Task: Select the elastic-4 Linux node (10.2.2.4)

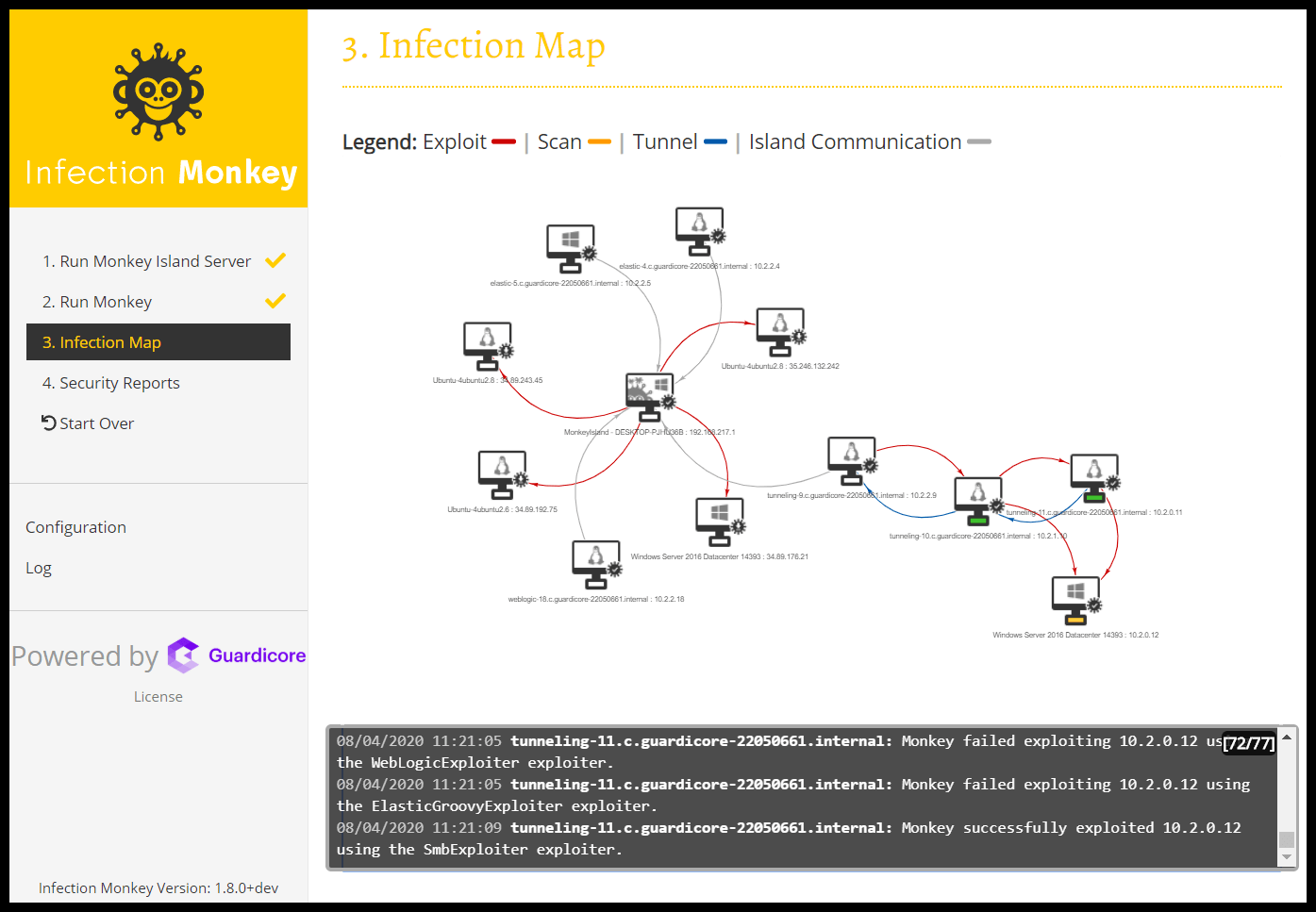Action: tap(700, 232)
